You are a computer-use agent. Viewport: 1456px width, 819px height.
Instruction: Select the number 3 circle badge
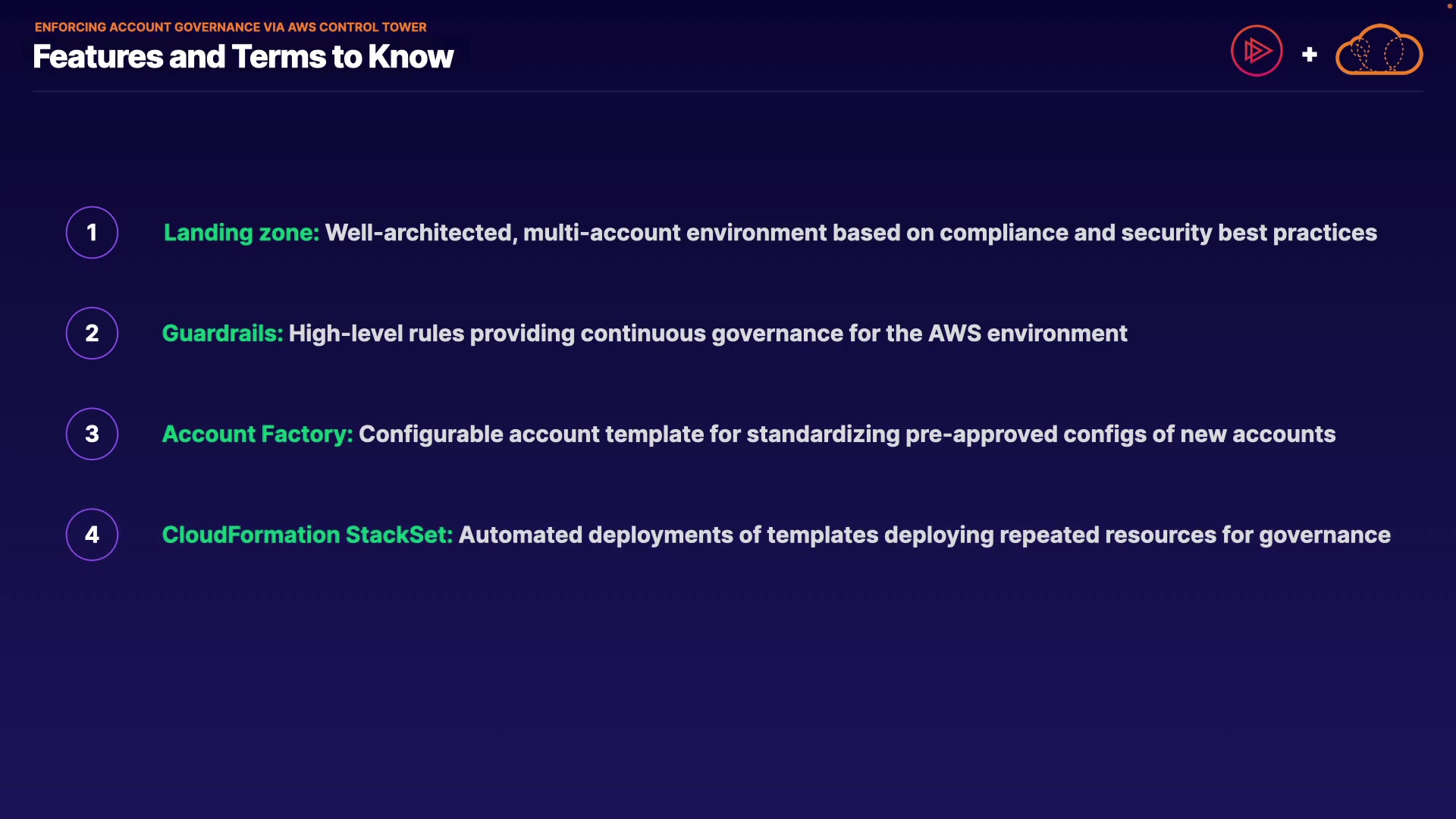click(92, 434)
